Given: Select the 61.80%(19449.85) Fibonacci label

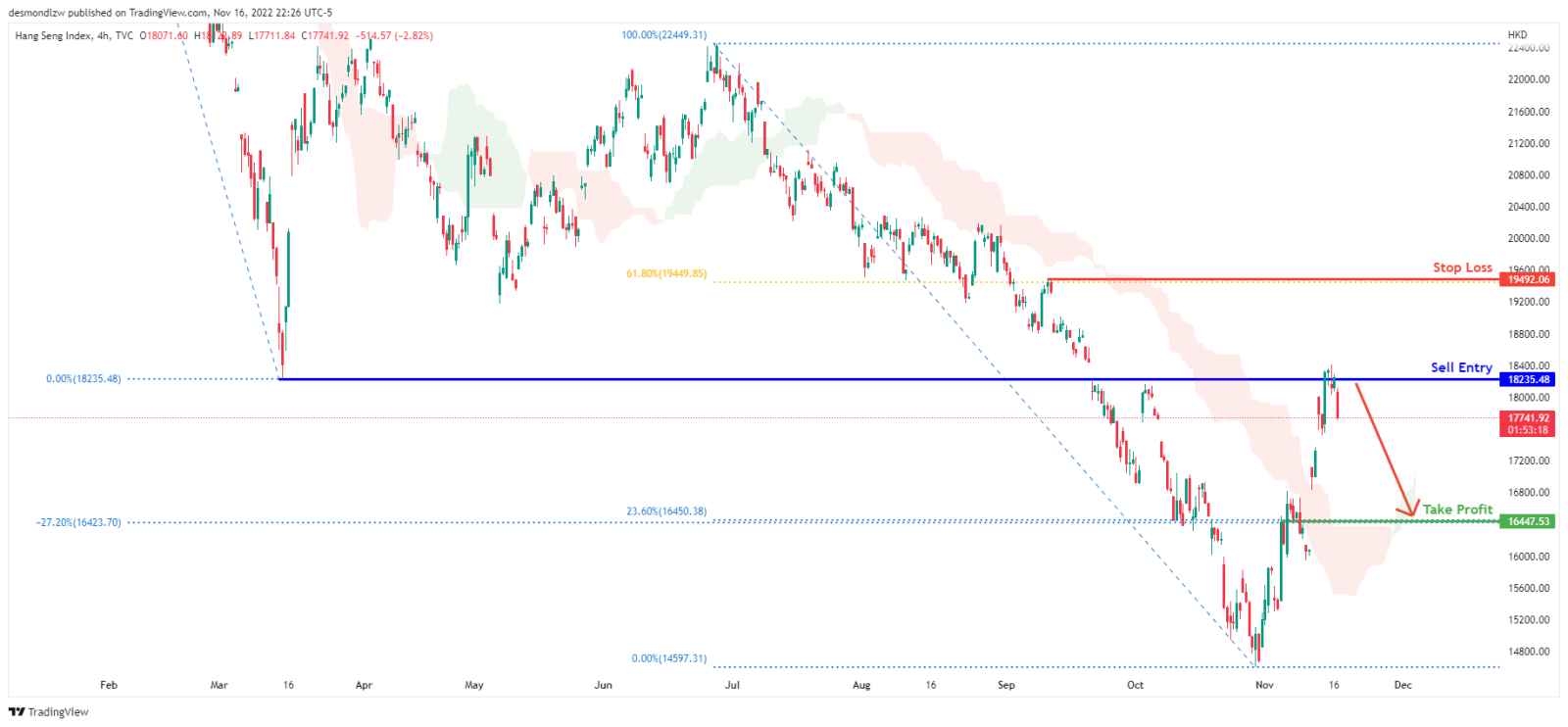Looking at the screenshot, I should [666, 274].
